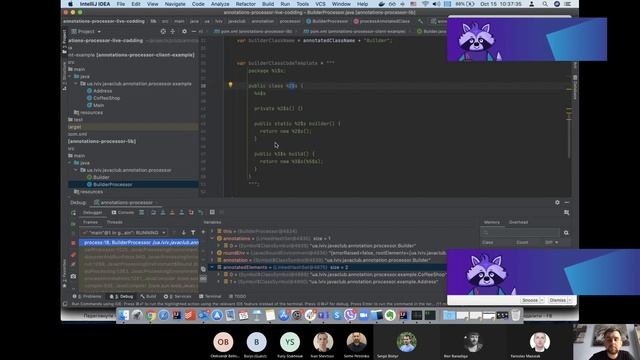The height and width of the screenshot is (360, 640).
Task: Minimize the Debug tool window
Action: pyautogui.click(x=567, y=202)
